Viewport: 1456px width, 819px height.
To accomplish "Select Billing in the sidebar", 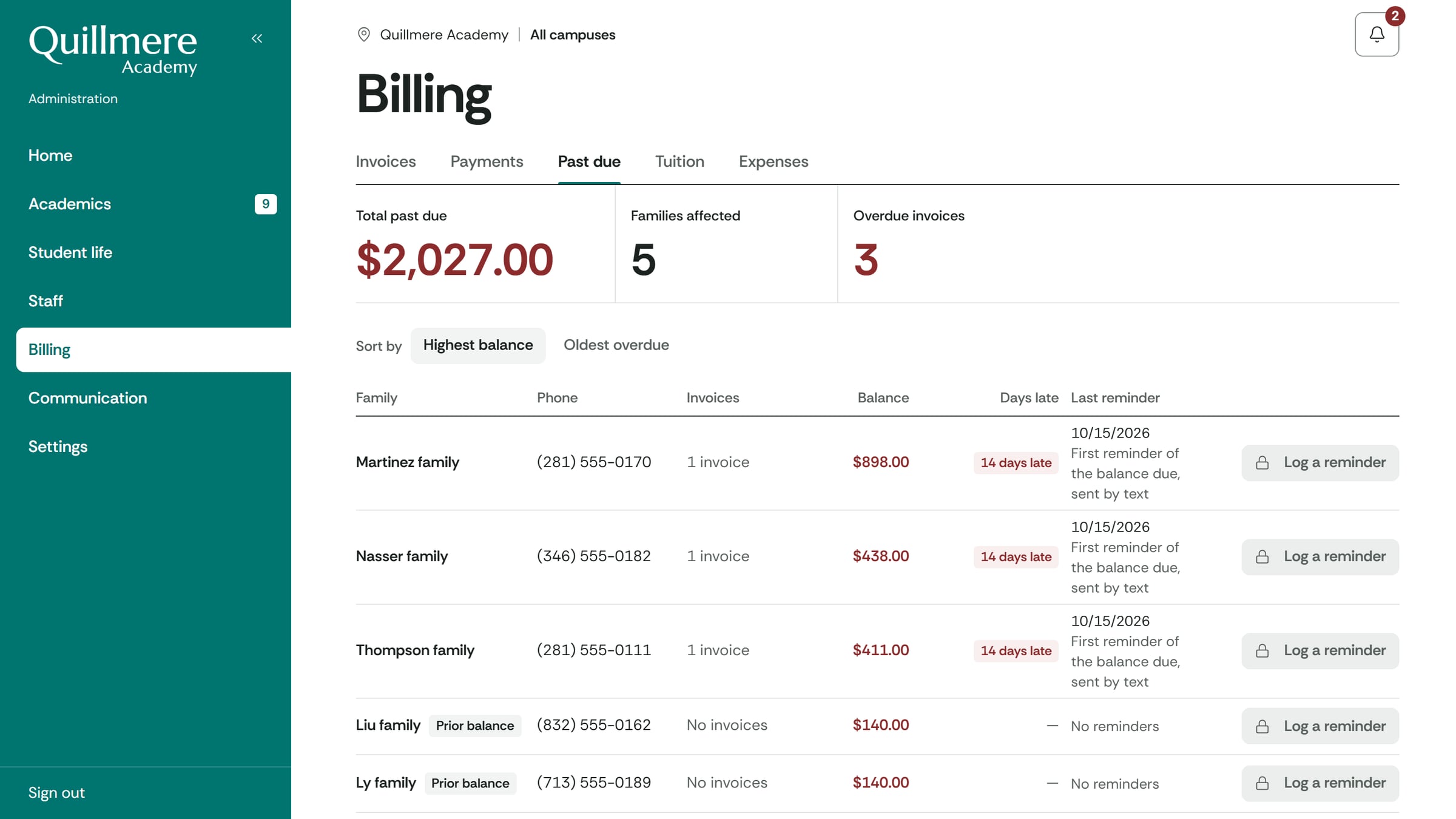I will pos(153,349).
